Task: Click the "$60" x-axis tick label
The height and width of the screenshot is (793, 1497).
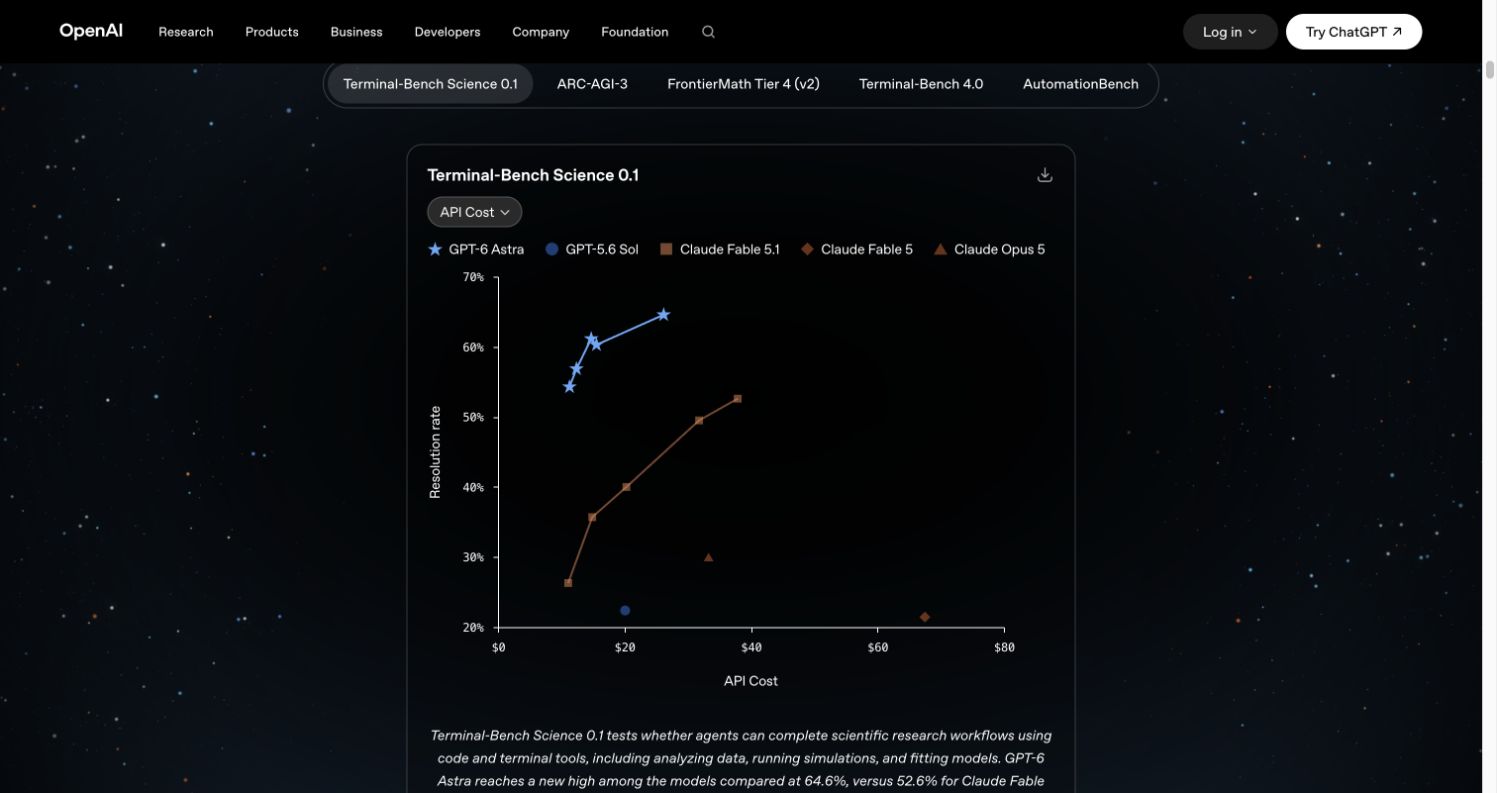Action: coord(878,647)
